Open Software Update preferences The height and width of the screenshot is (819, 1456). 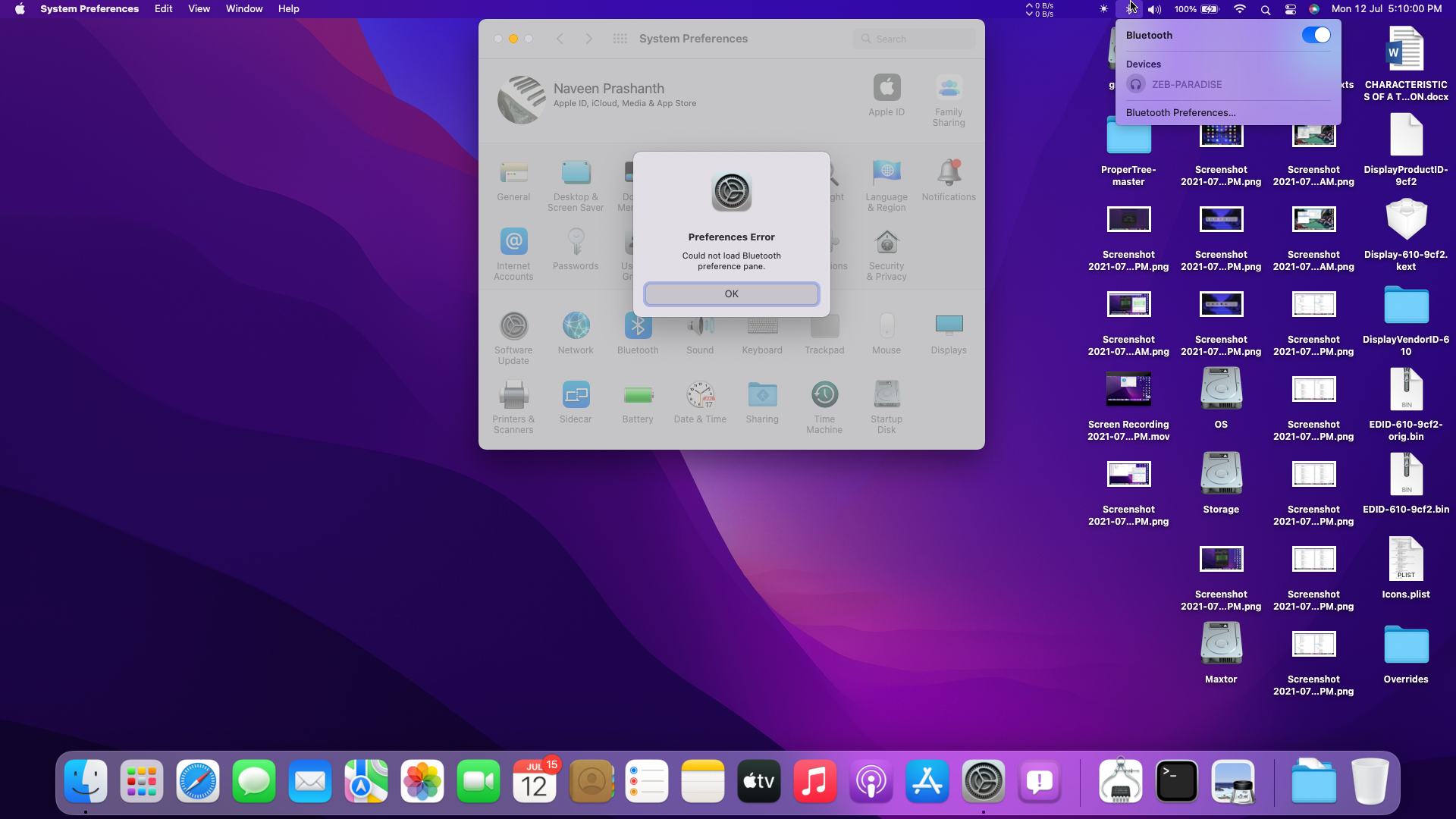pyautogui.click(x=513, y=327)
